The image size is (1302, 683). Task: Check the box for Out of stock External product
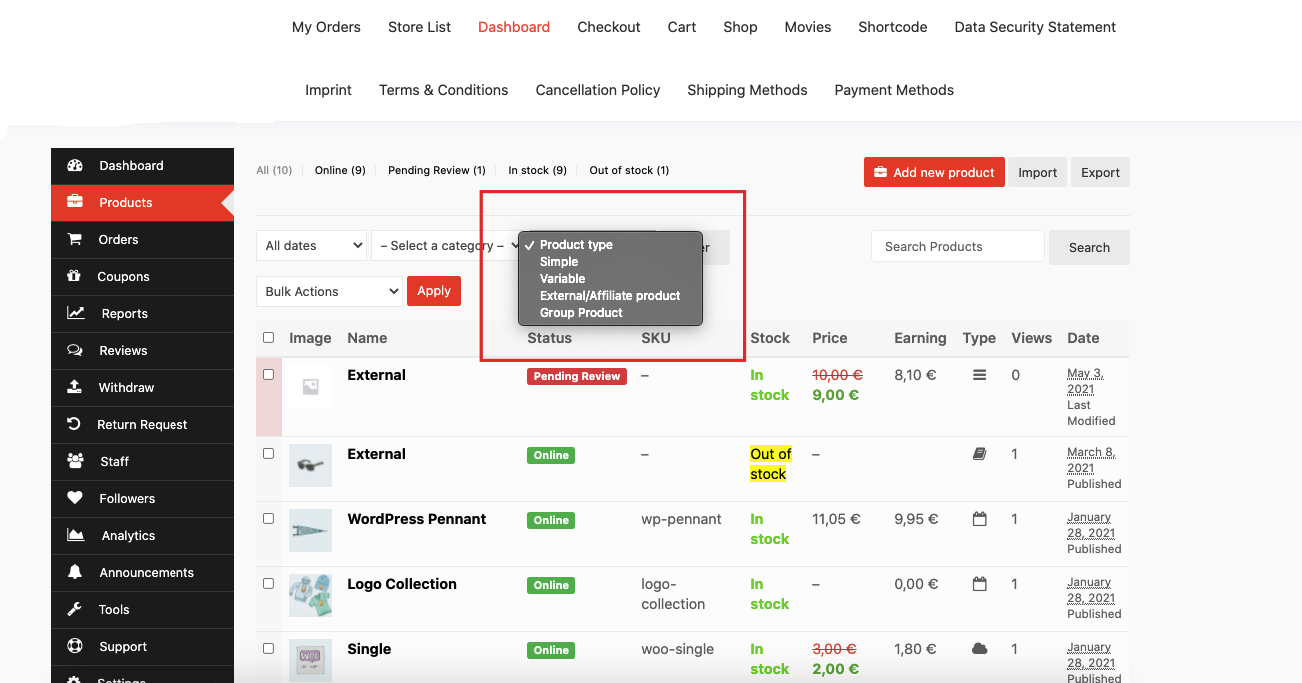(x=268, y=453)
